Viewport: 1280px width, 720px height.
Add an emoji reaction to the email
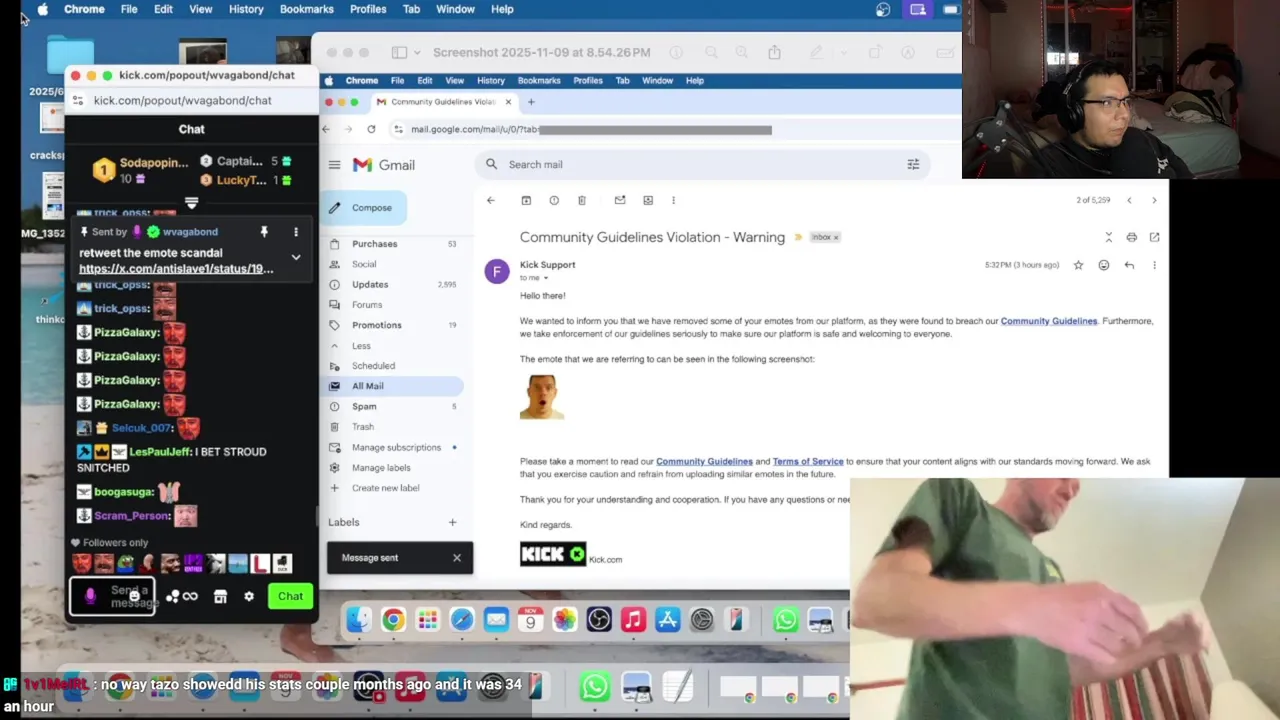click(x=1104, y=265)
